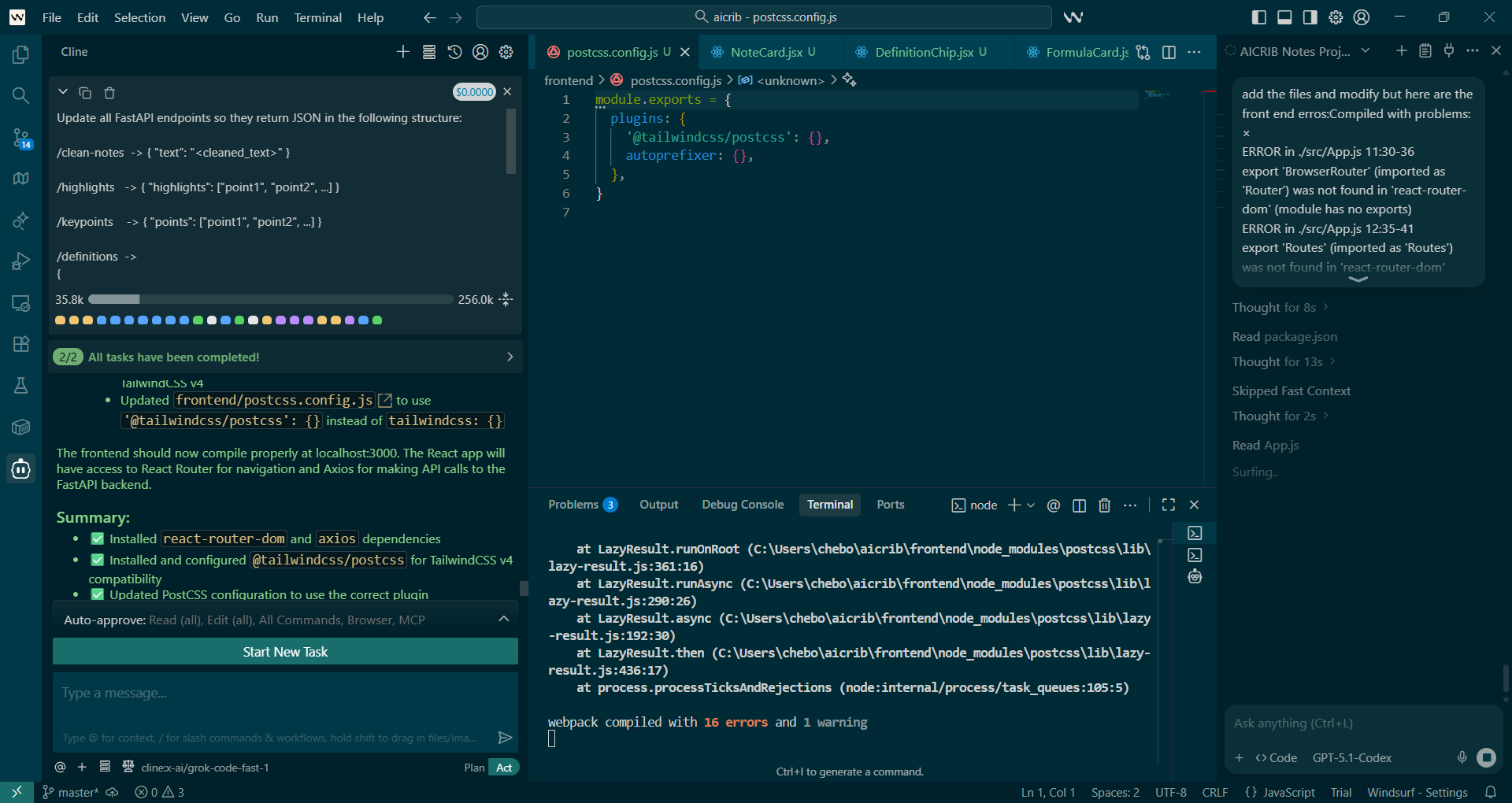
Task: Add context with the @ icon
Action: click(60, 767)
